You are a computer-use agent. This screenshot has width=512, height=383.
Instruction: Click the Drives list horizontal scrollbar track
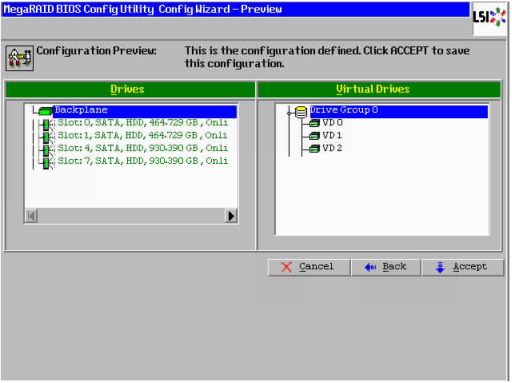click(131, 216)
